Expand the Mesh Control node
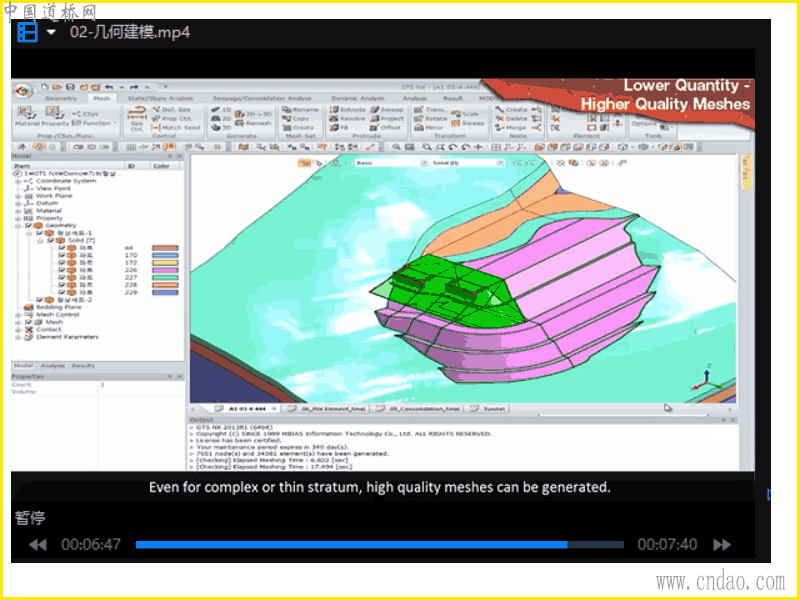Viewport: 800px width, 600px height. pyautogui.click(x=18, y=315)
